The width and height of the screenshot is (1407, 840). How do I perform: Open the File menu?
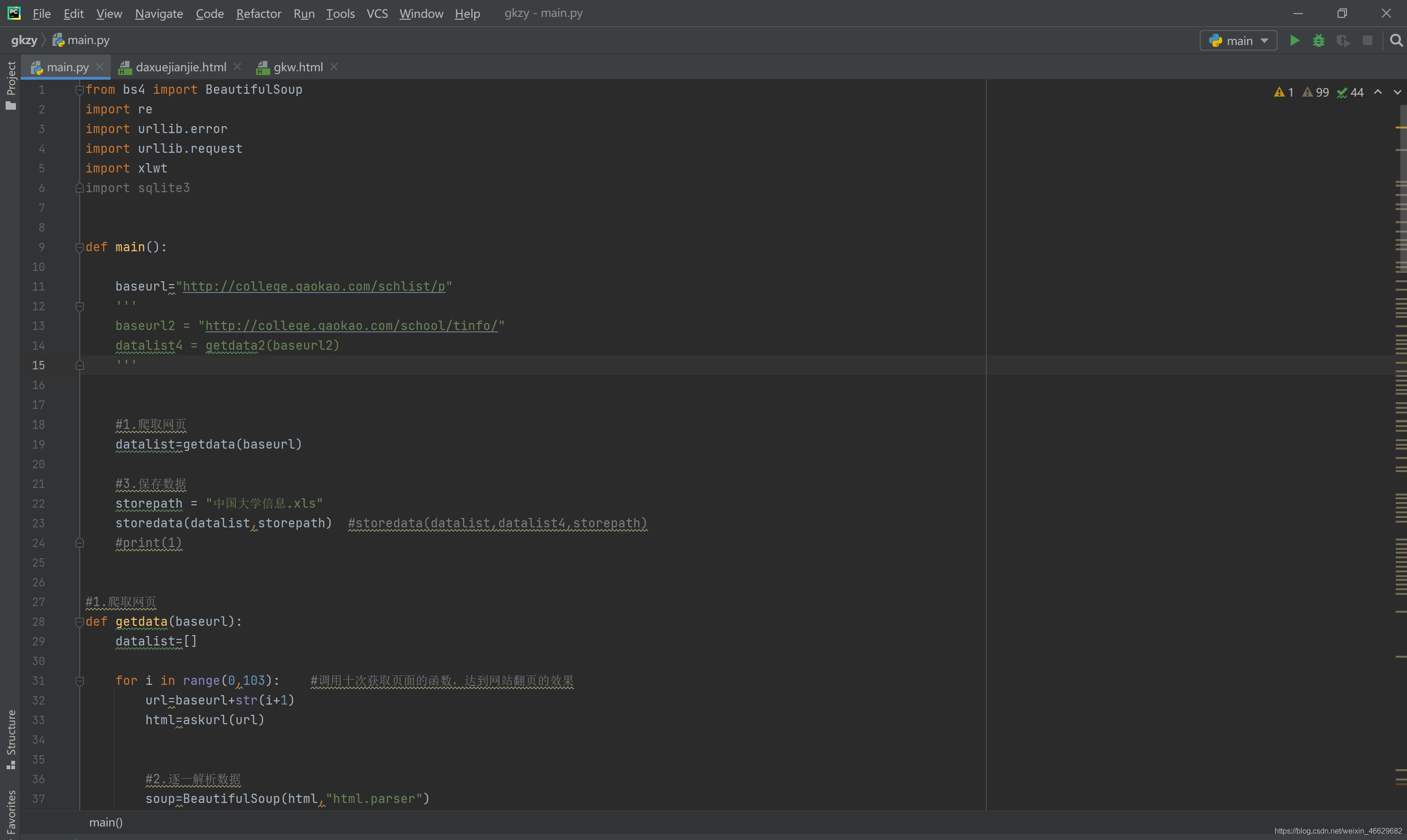point(41,13)
